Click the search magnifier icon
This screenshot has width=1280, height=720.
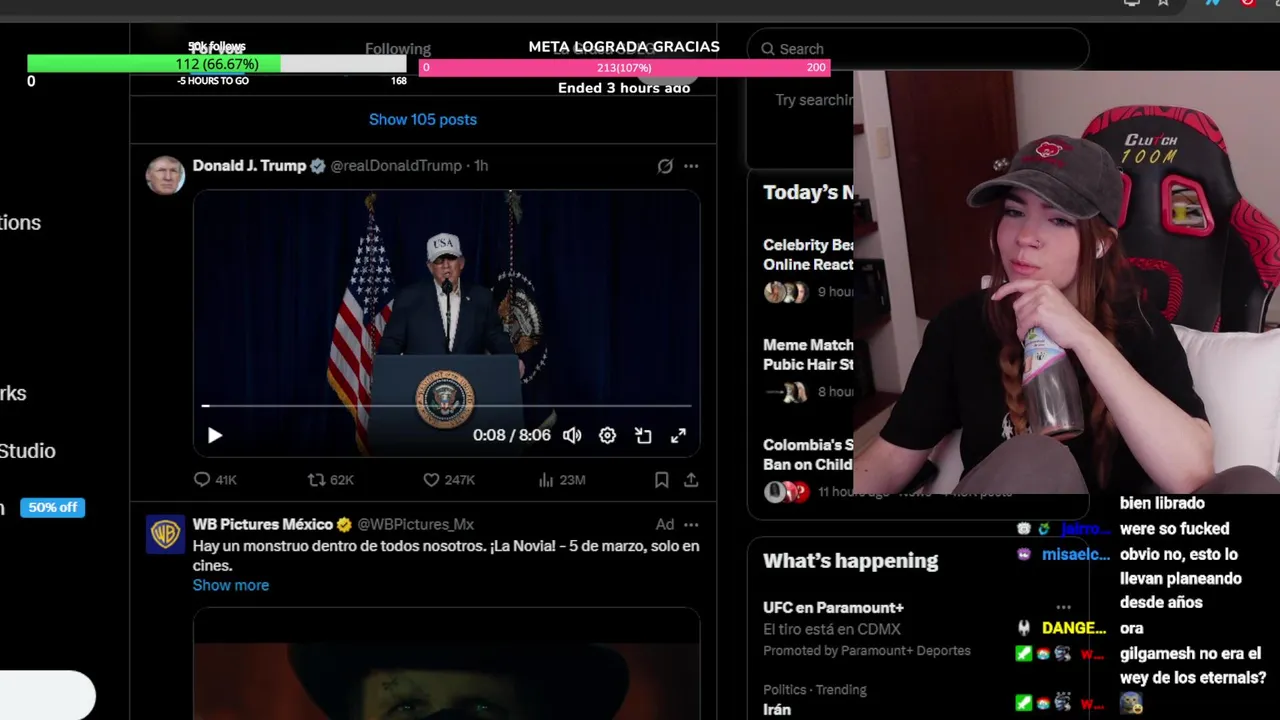pyautogui.click(x=768, y=49)
